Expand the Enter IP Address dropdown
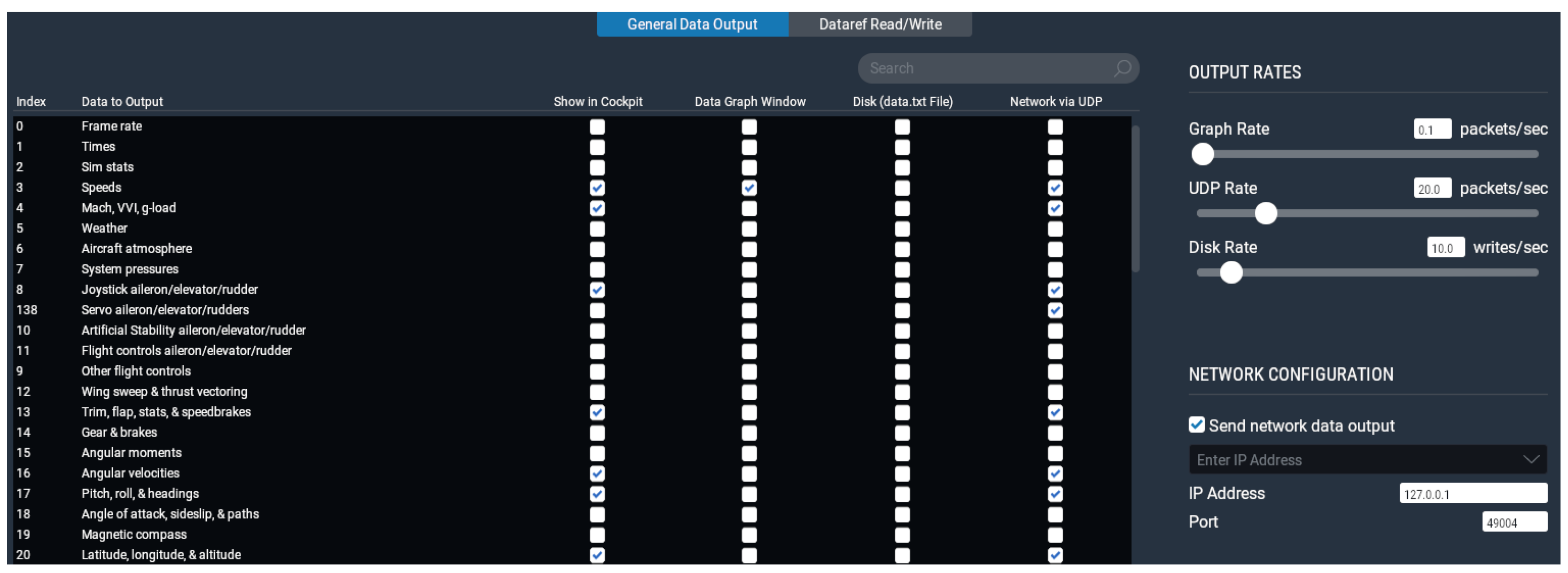The image size is (1568, 573). [1530, 459]
